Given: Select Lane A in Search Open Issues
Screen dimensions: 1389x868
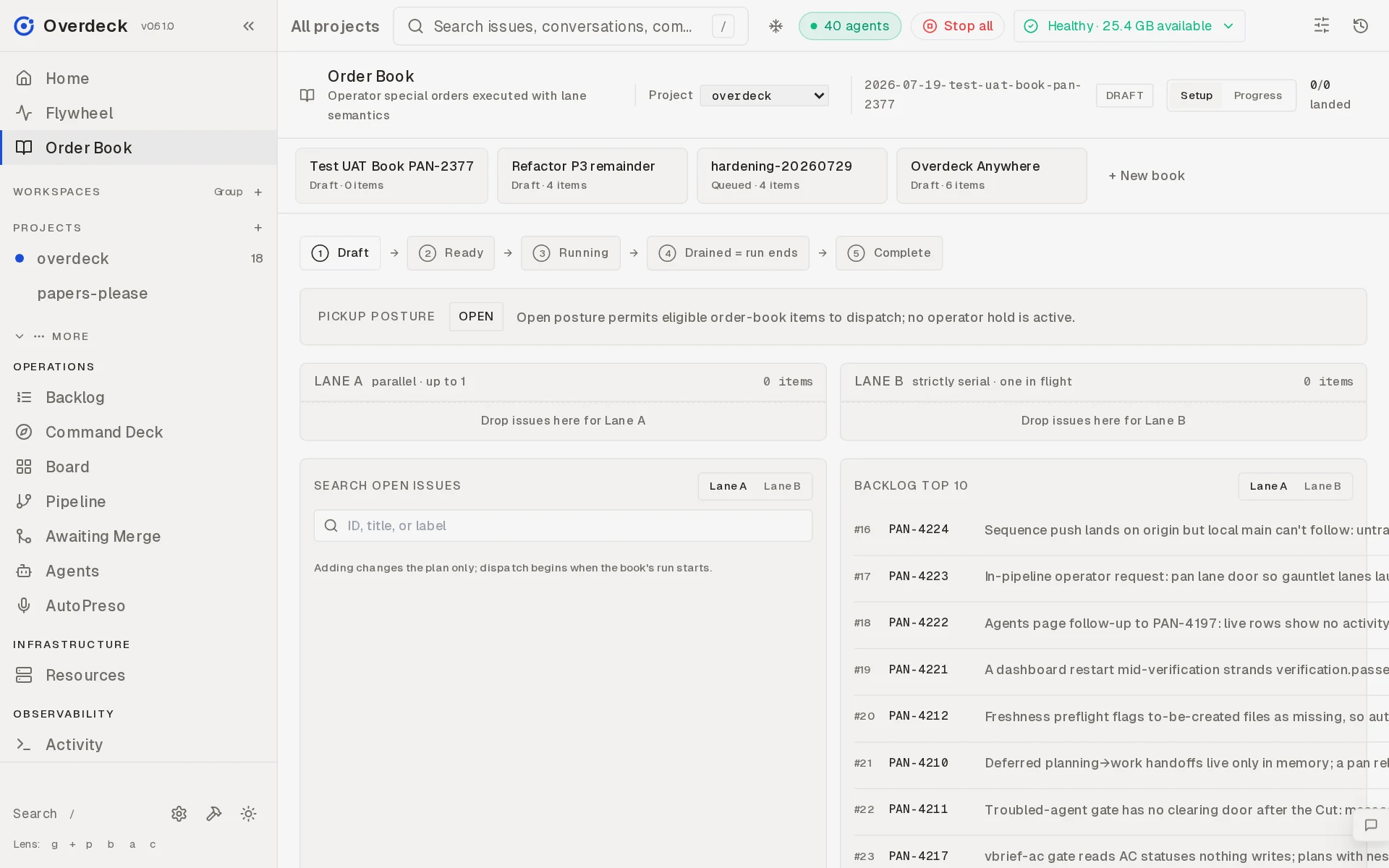Looking at the screenshot, I should (728, 486).
